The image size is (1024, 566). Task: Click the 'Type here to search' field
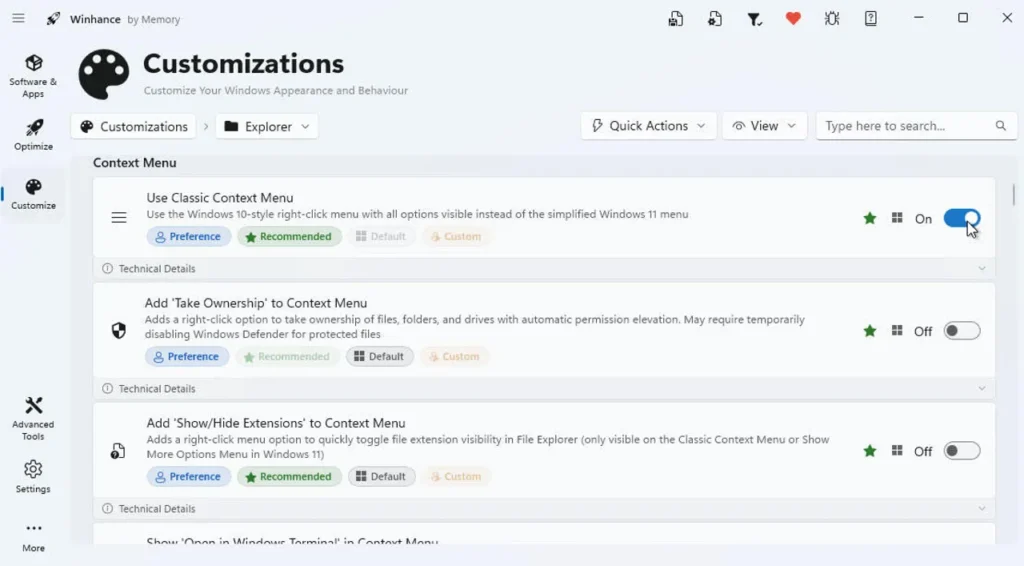905,126
